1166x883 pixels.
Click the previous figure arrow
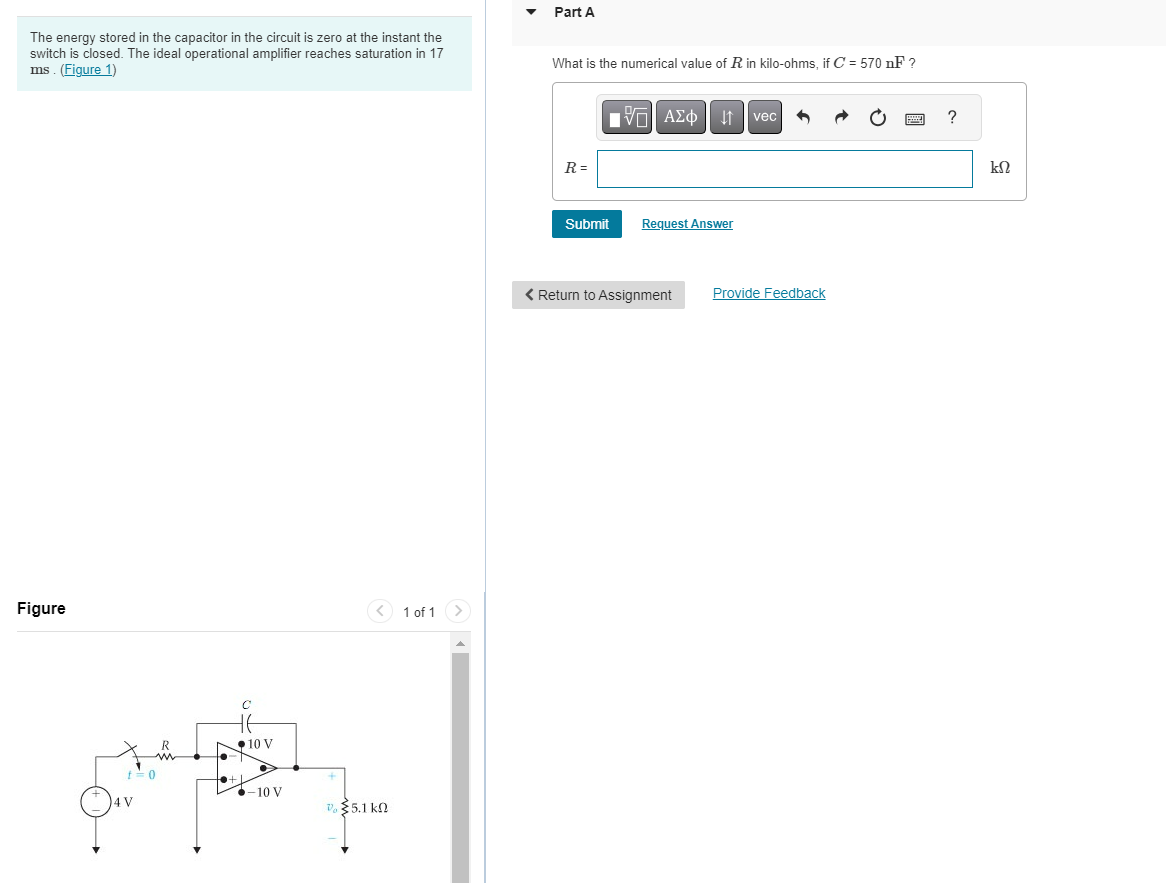pos(379,611)
